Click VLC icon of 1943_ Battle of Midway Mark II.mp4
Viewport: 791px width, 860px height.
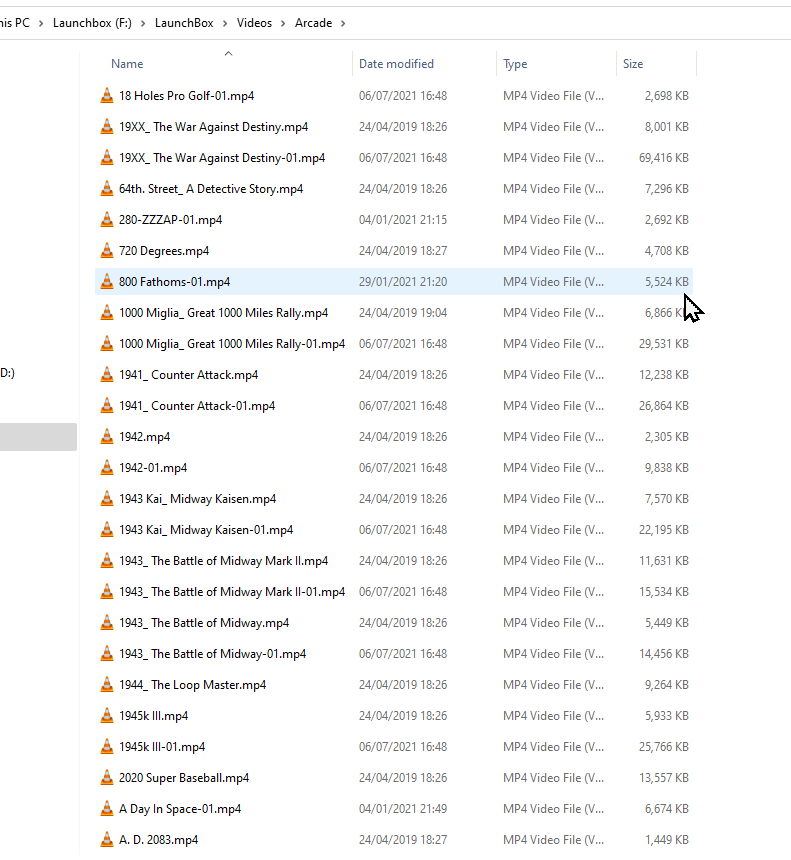tap(107, 561)
